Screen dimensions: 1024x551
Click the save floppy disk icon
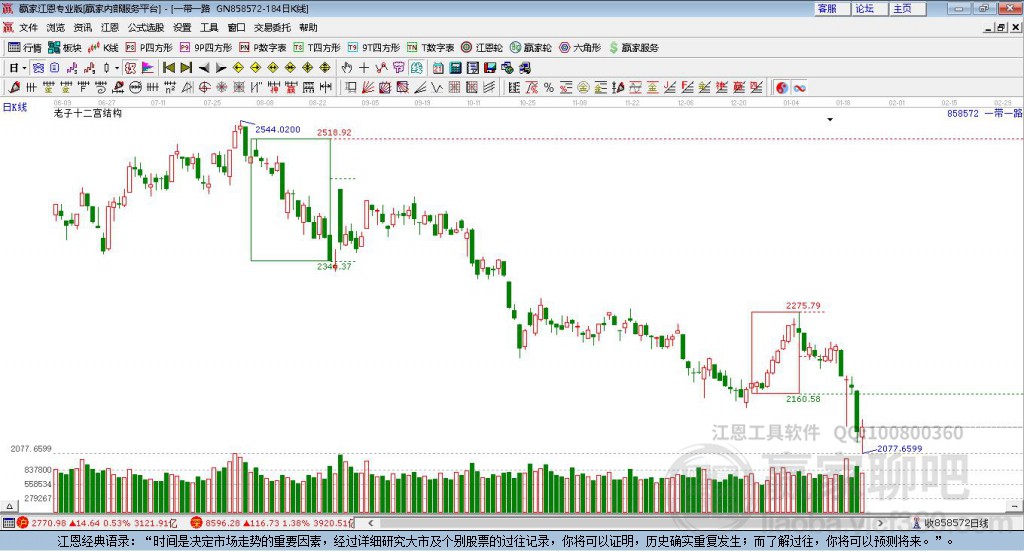[x=490, y=68]
